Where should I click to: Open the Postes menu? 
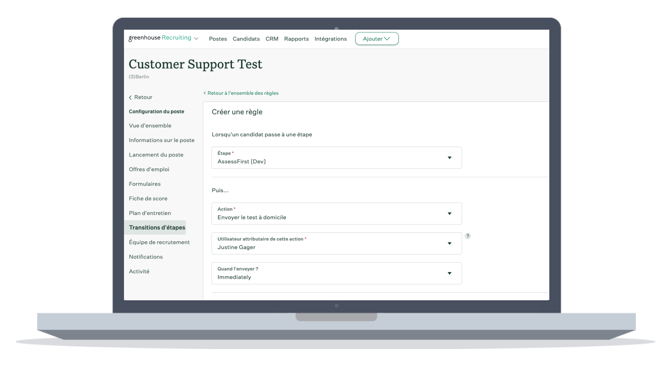coord(217,39)
